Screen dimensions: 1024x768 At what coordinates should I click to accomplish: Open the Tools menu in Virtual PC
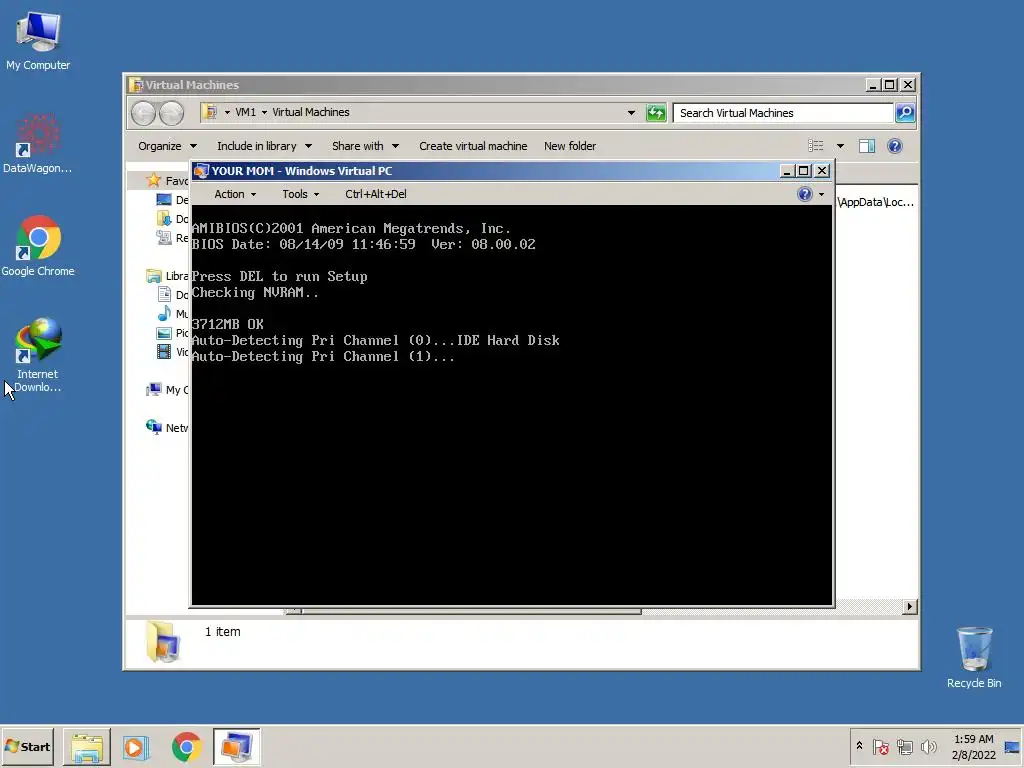300,194
